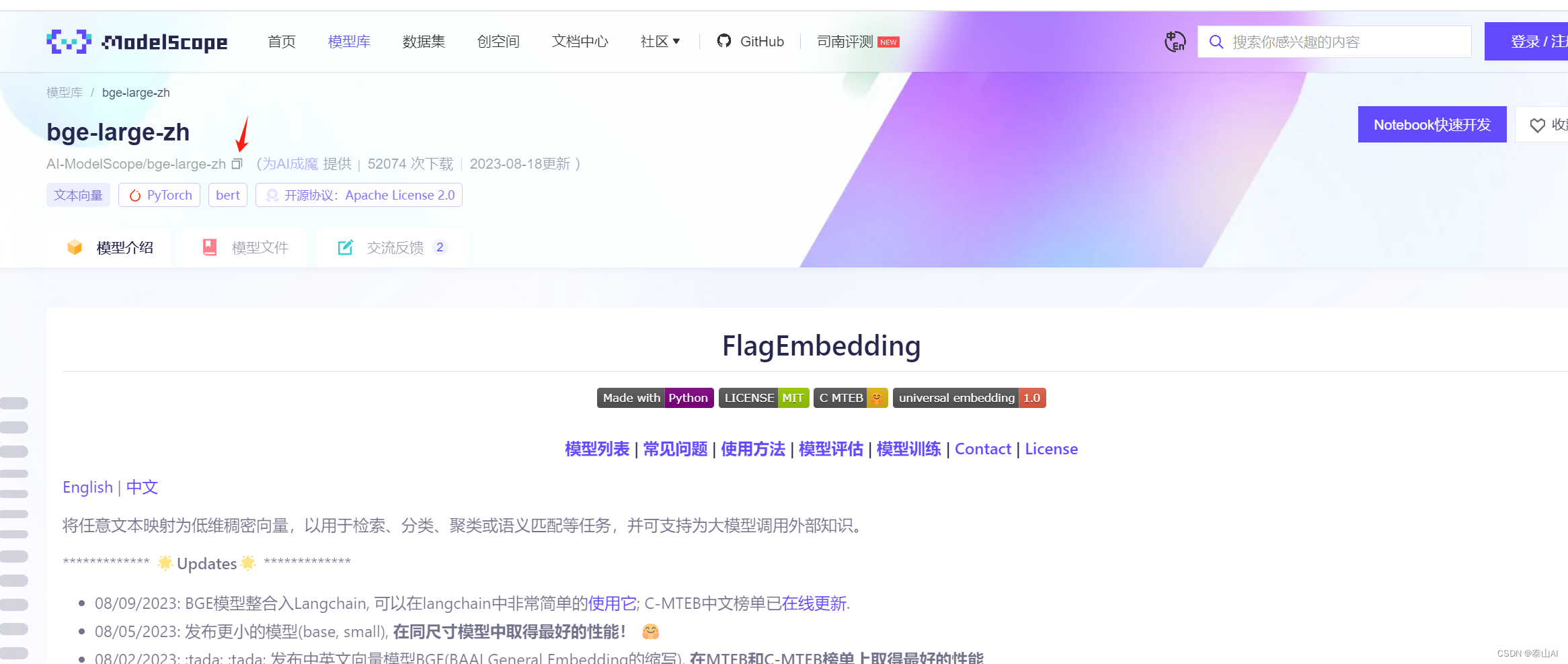This screenshot has width=1568, height=664.
Task: Click the yellow cube model intro icon
Action: coord(75,247)
